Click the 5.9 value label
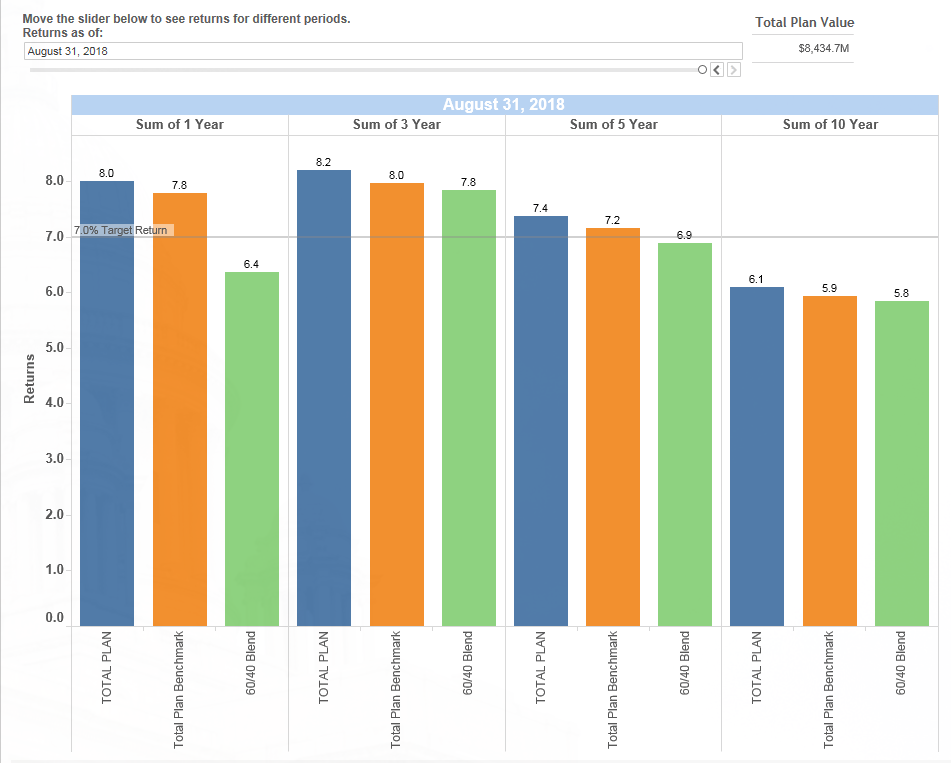This screenshot has width=951, height=763. point(829,288)
